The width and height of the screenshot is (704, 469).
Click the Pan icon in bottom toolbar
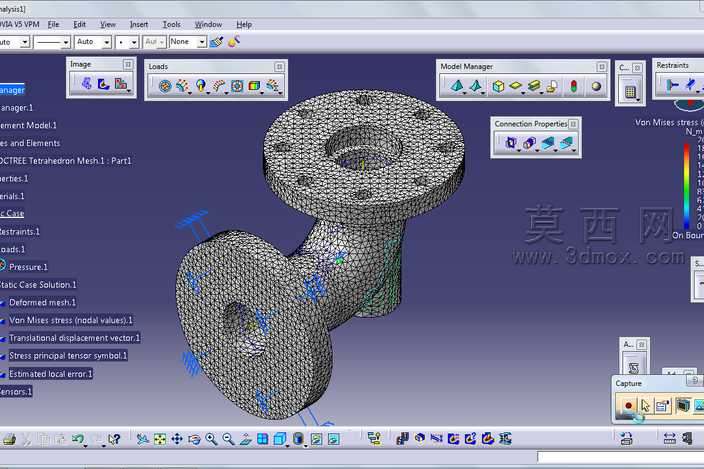[177, 439]
